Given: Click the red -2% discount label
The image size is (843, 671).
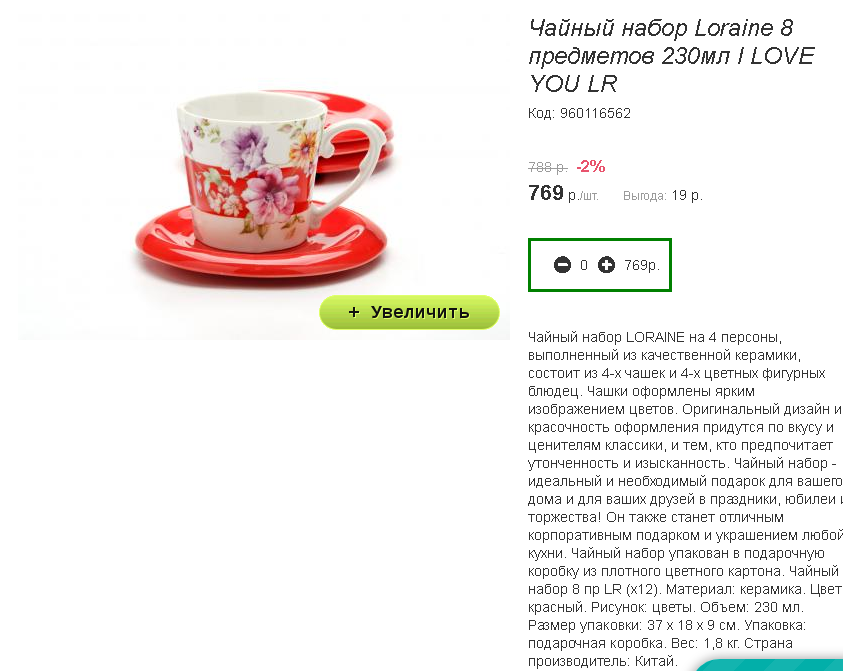Looking at the screenshot, I should (x=591, y=167).
